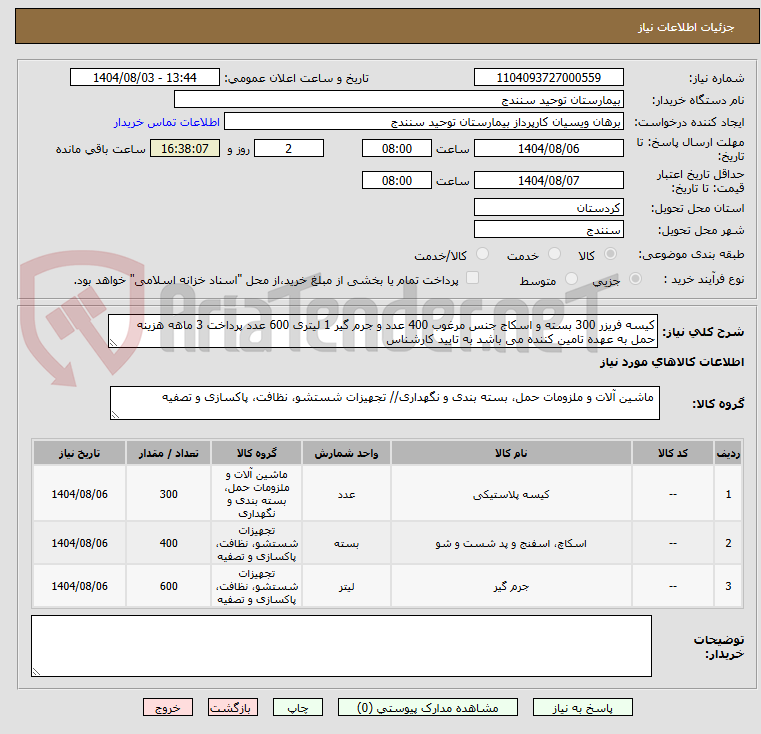Select the کالا radio button

[x=611, y=253]
